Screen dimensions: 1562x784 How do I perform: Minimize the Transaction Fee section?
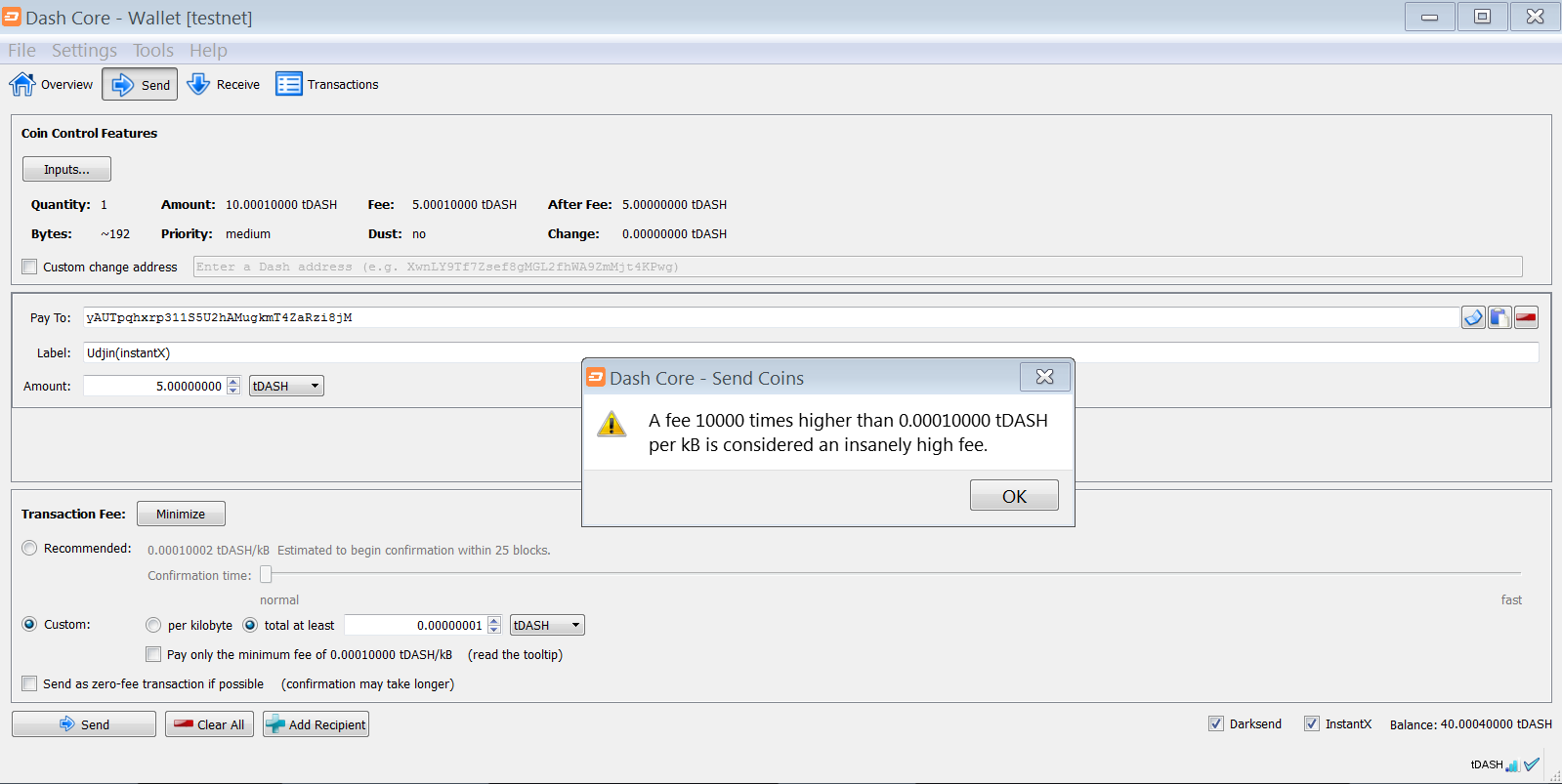click(181, 514)
